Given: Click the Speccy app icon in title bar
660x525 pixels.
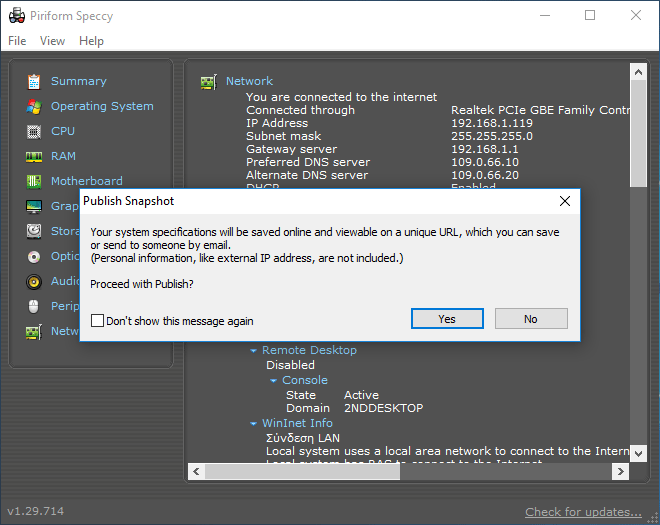Looking at the screenshot, I should tap(17, 16).
